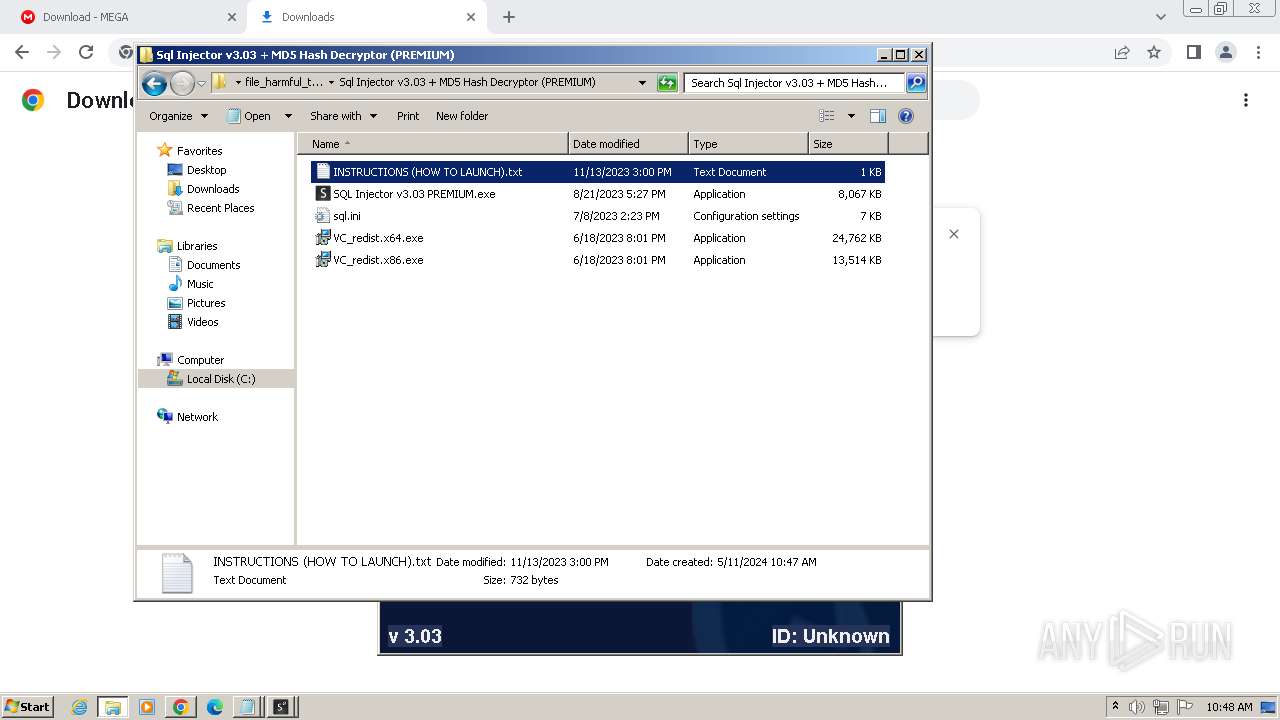Expand the arrow after the file_harmful_t... breadcrumb
This screenshot has width=1280, height=720.
(331, 83)
